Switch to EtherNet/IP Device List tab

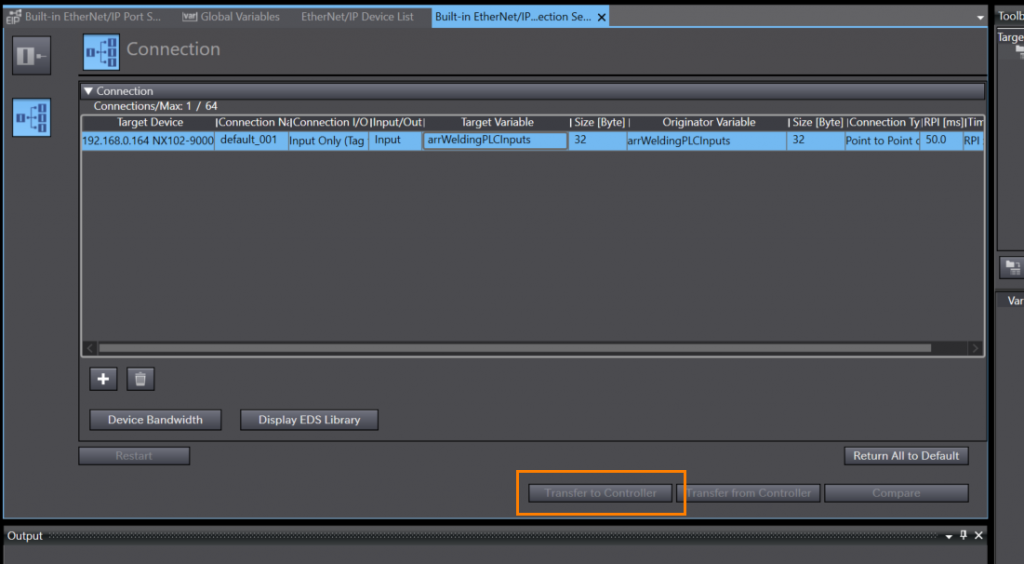(357, 17)
